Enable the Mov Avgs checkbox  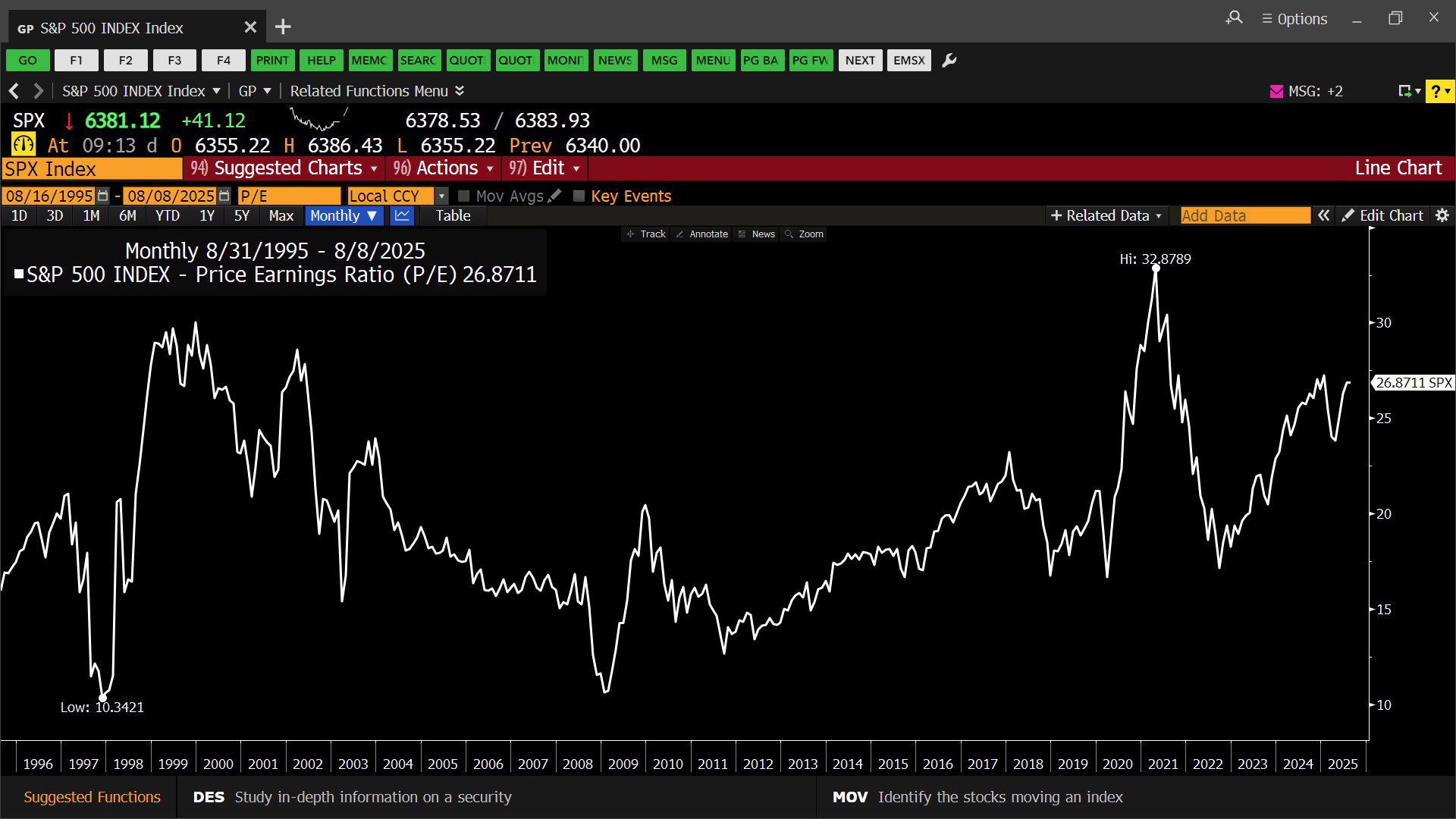pos(464,196)
